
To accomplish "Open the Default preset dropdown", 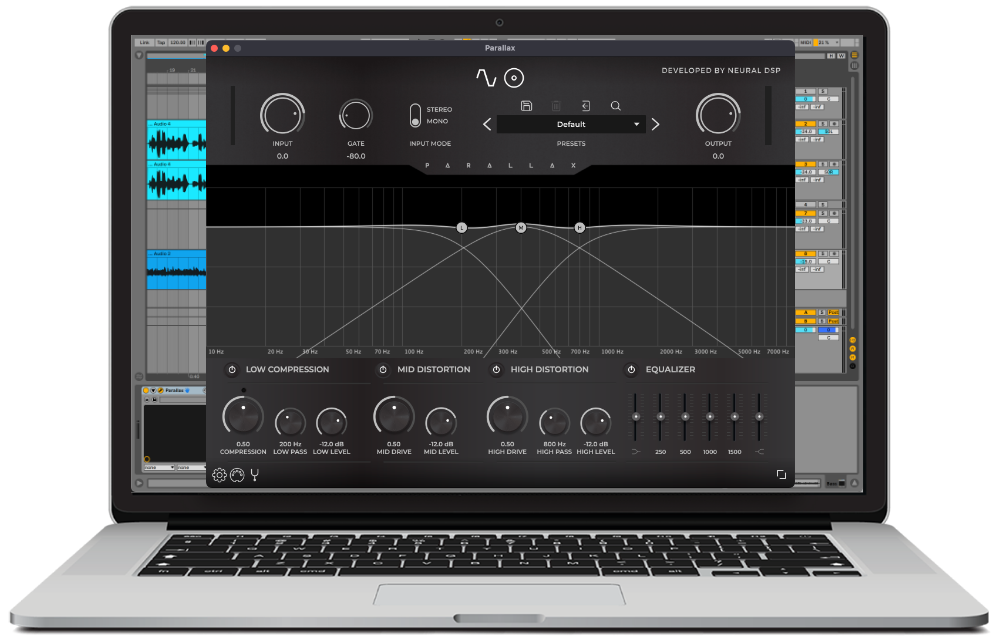I will (x=570, y=124).
